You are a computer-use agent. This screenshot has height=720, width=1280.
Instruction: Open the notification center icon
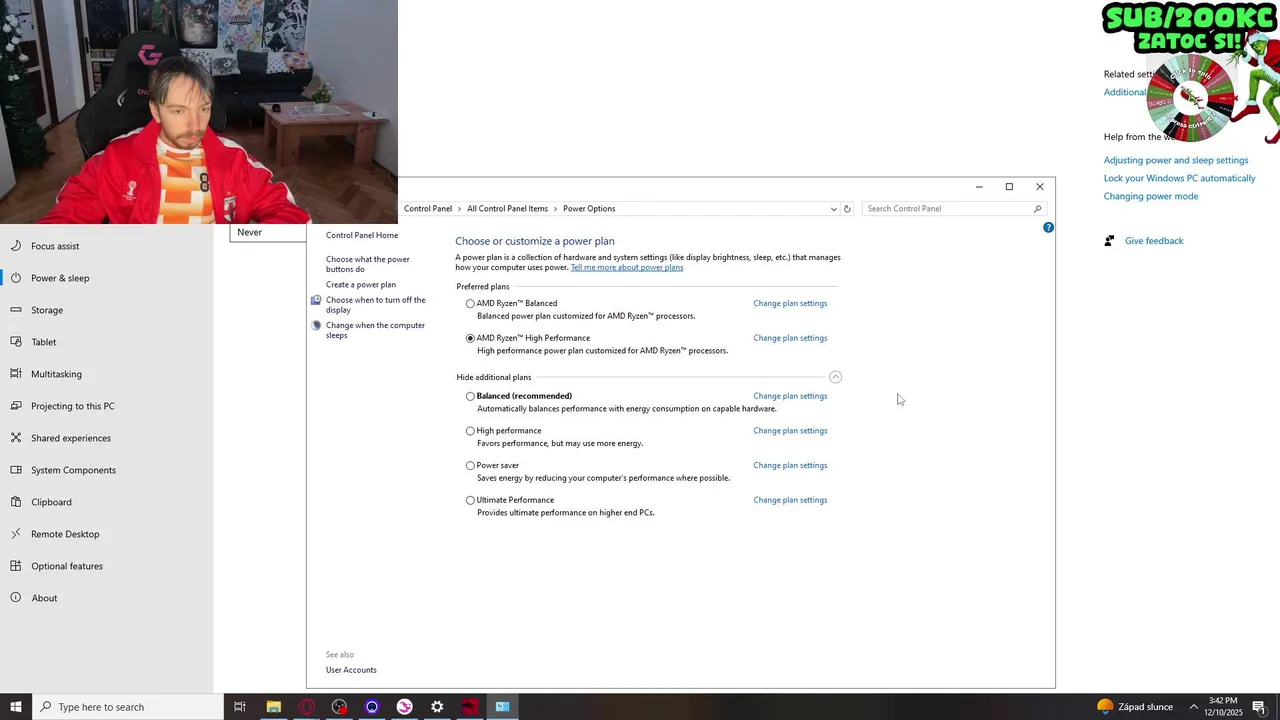[x=1259, y=707]
